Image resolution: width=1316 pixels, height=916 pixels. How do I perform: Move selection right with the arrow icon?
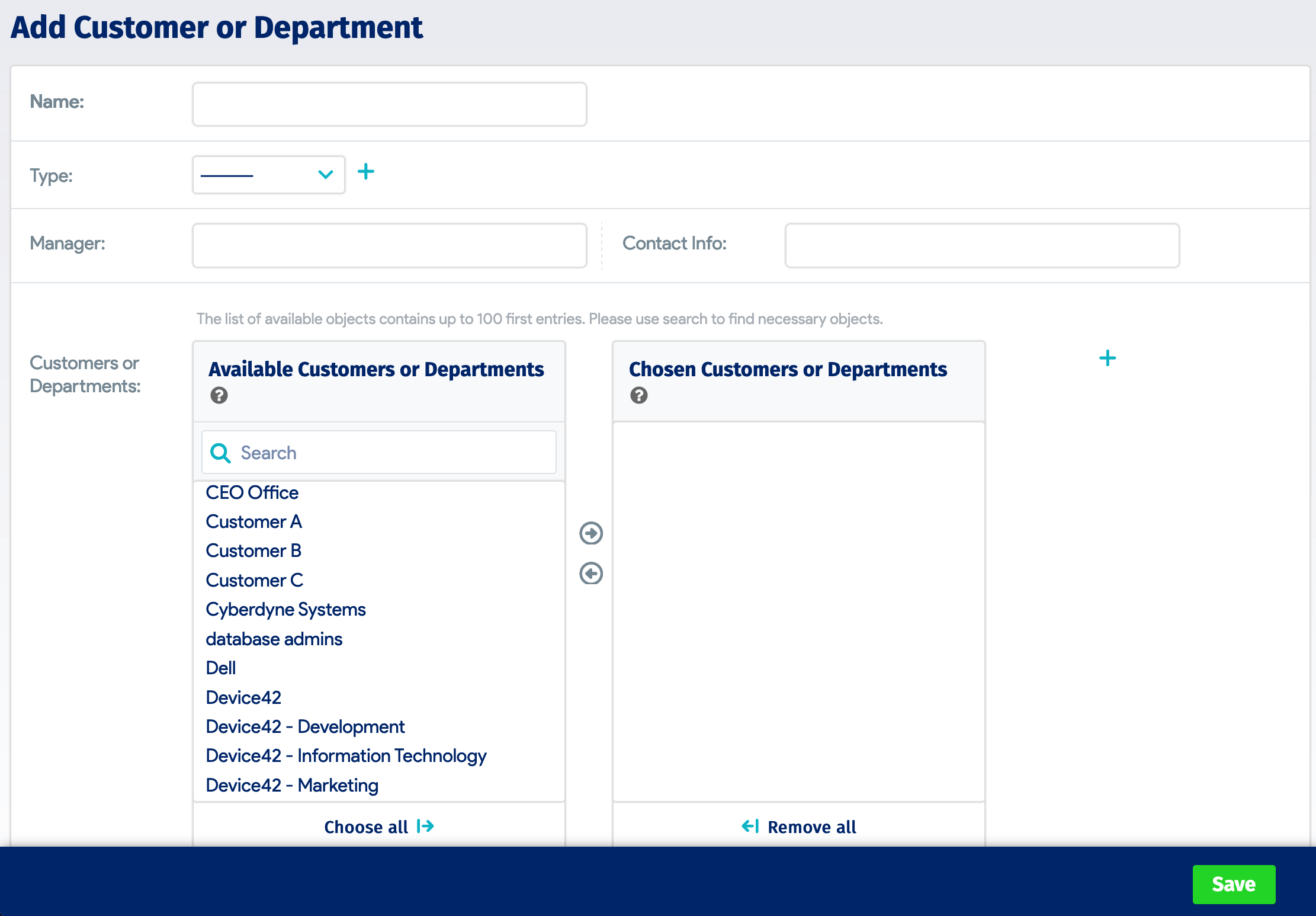coord(590,533)
